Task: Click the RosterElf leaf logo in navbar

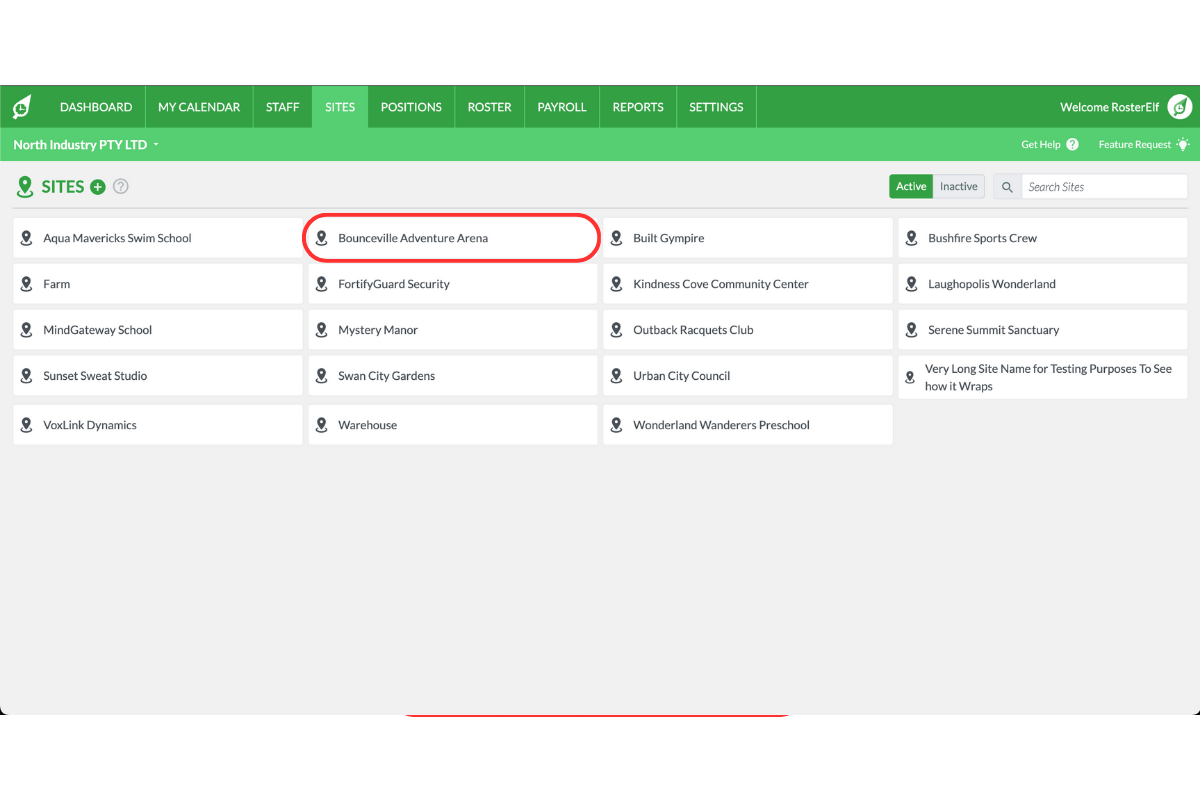Action: pos(21,107)
